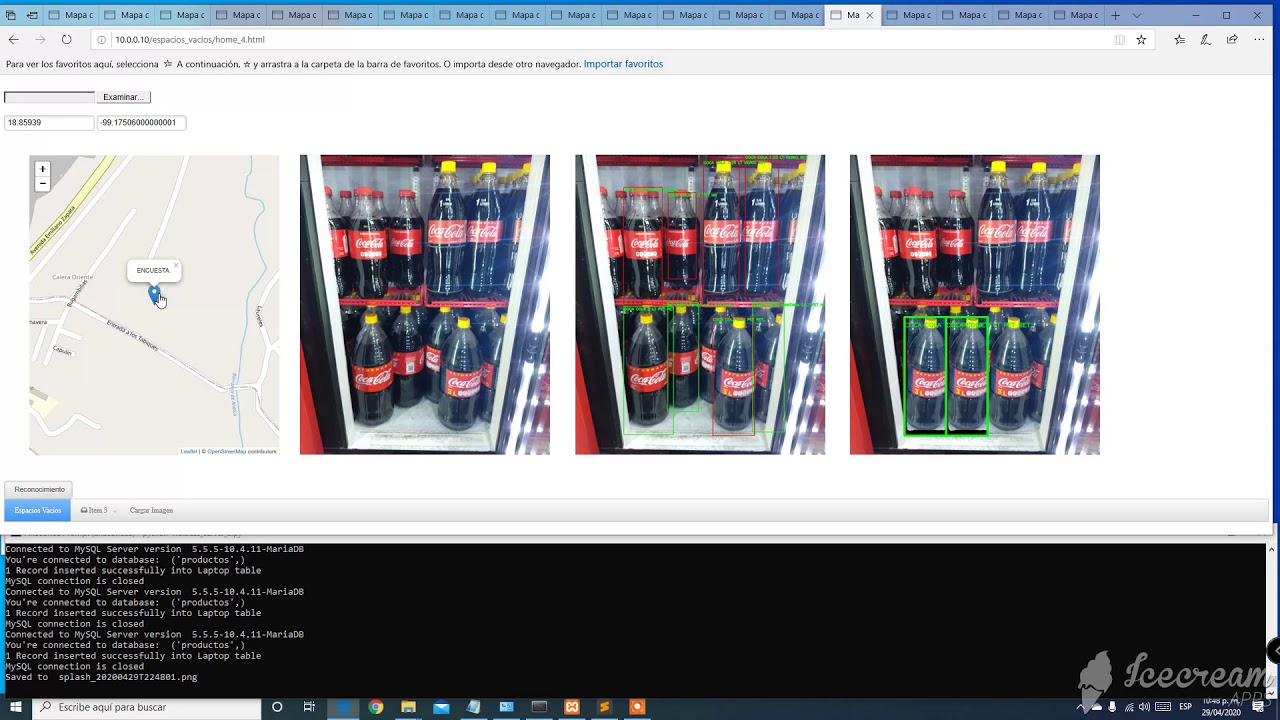The height and width of the screenshot is (720, 1280).
Task: Go back to the previous page
Action: (x=13, y=39)
